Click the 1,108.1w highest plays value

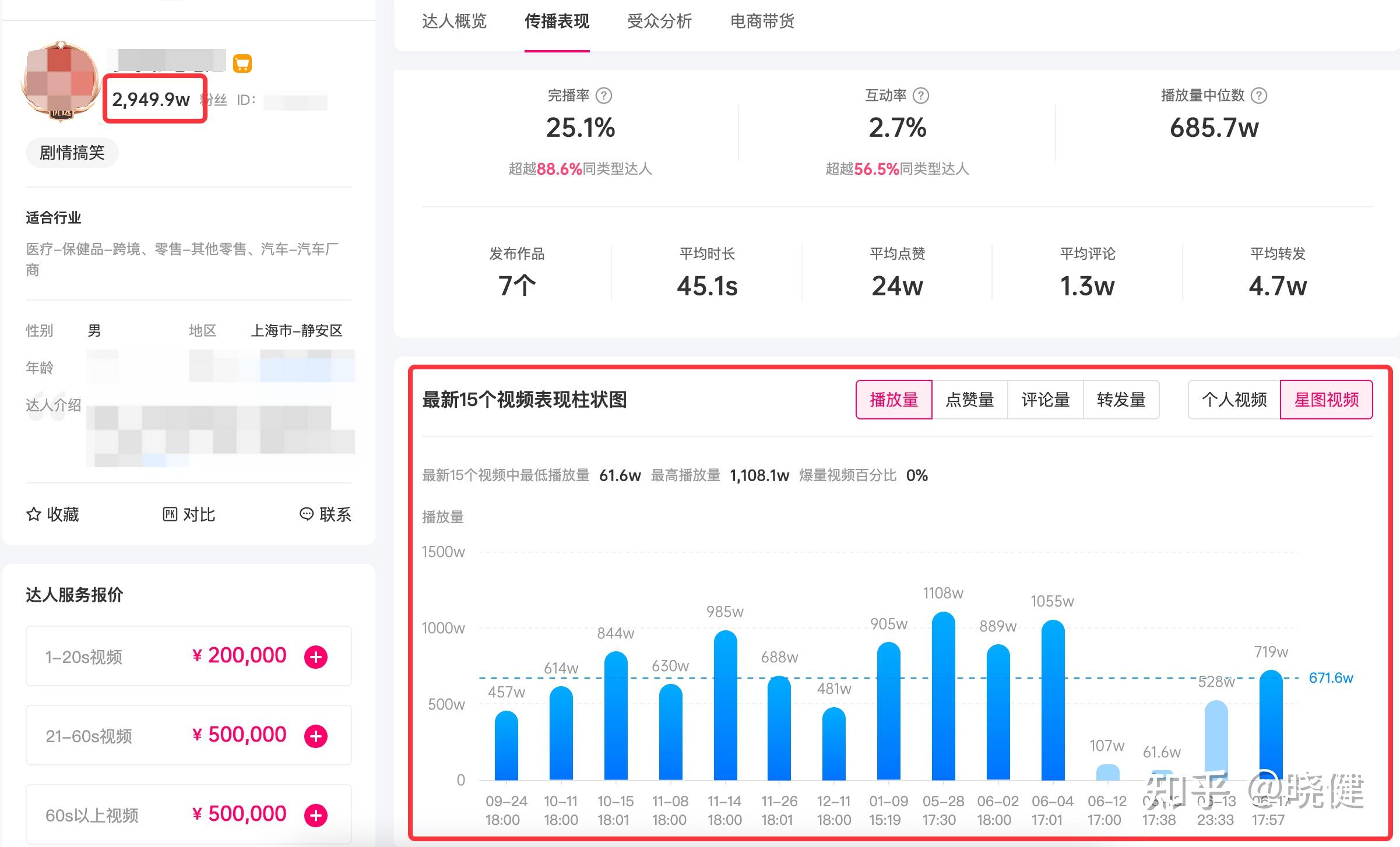759,475
